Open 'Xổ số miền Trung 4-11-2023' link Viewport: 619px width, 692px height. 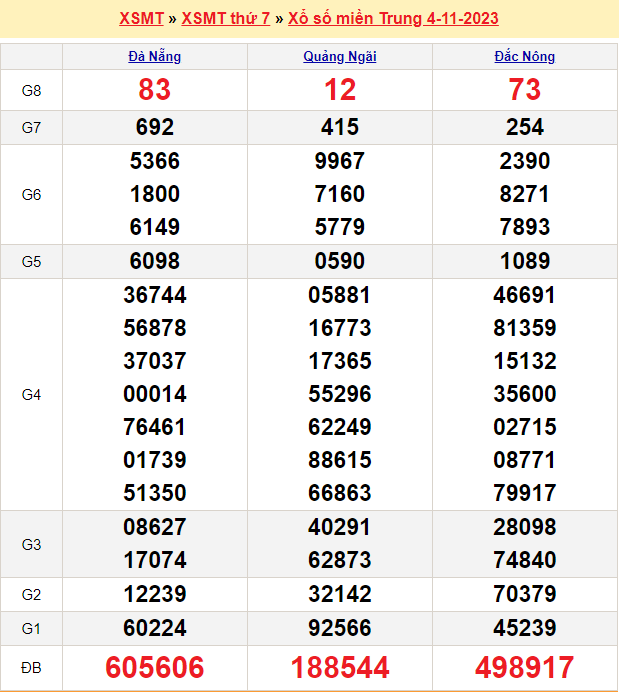point(393,18)
